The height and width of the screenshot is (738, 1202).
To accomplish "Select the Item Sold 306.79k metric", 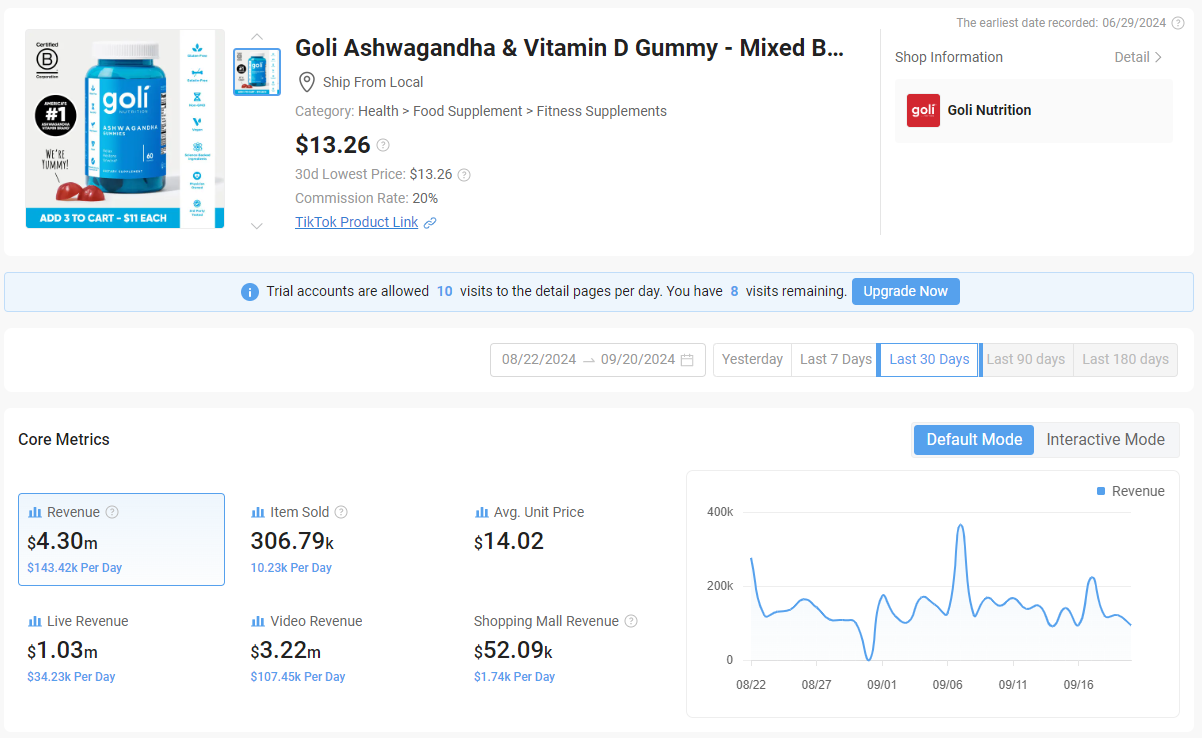I will coord(345,539).
